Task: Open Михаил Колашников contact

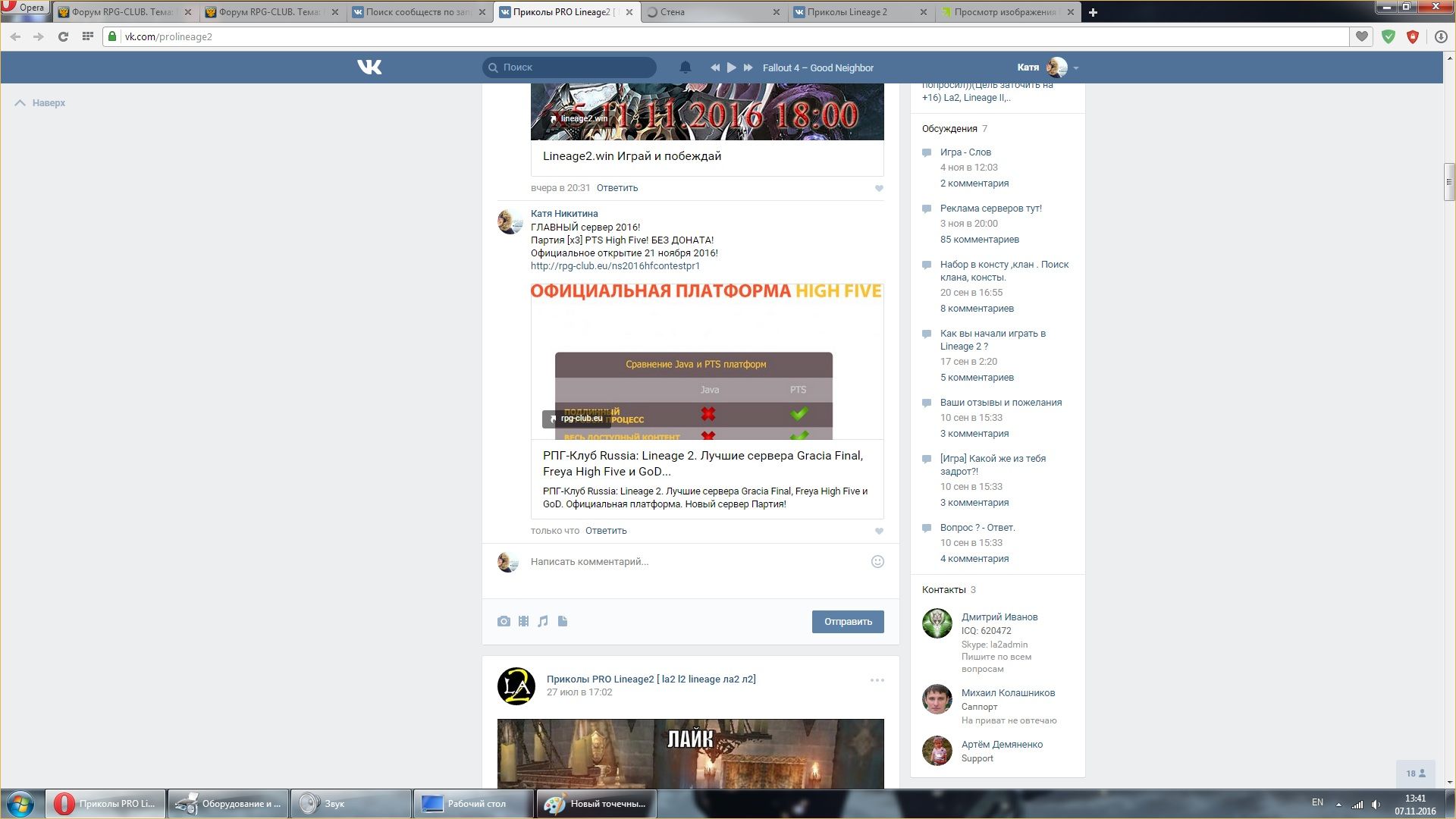Action: point(1008,693)
